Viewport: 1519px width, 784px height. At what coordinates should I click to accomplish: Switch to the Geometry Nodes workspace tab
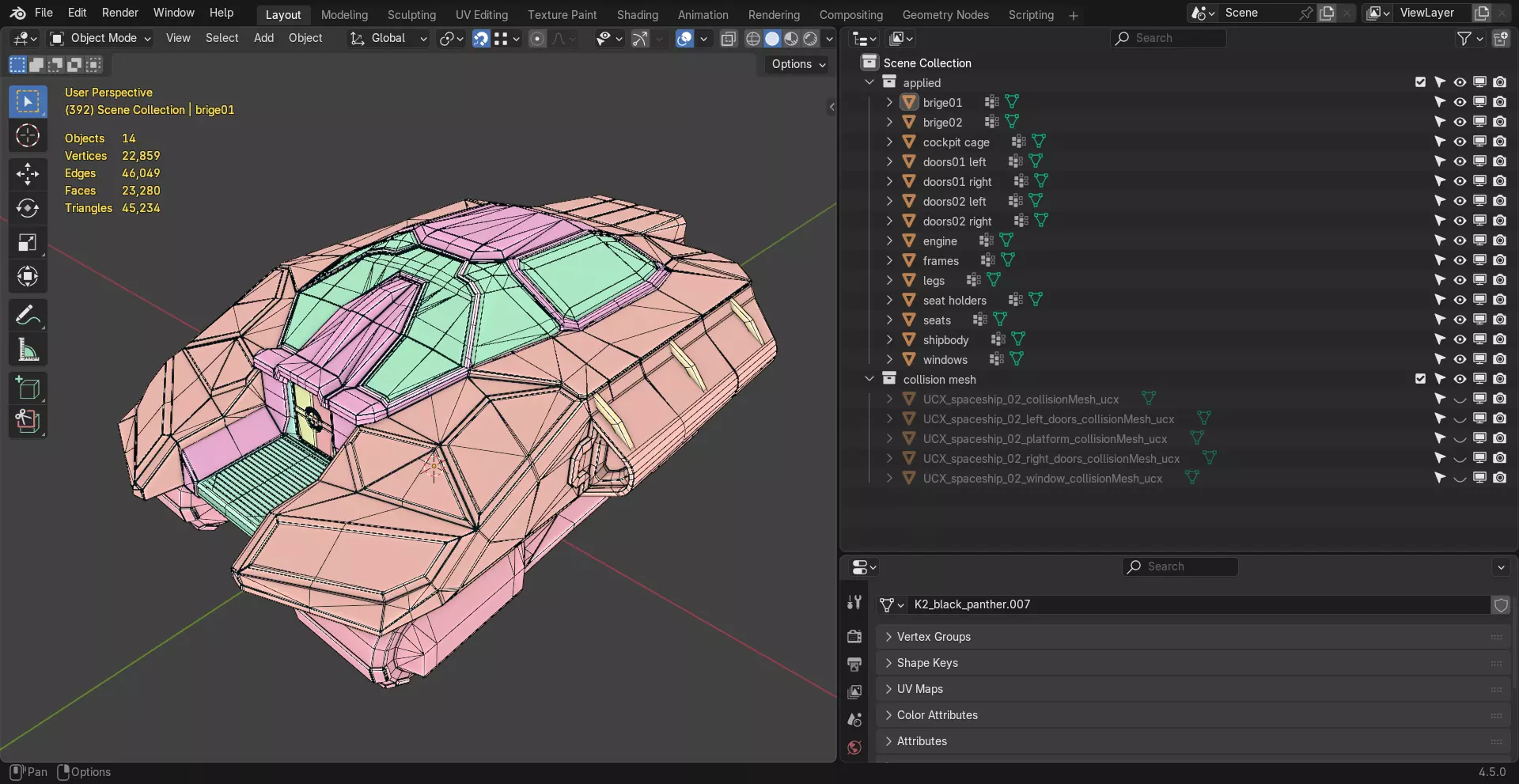pyautogui.click(x=945, y=15)
